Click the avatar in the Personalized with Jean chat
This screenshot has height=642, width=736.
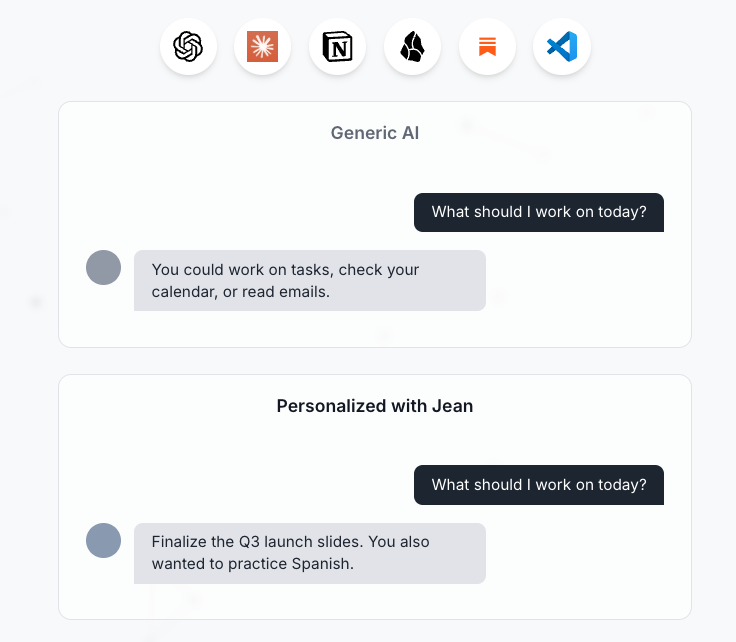pos(104,540)
